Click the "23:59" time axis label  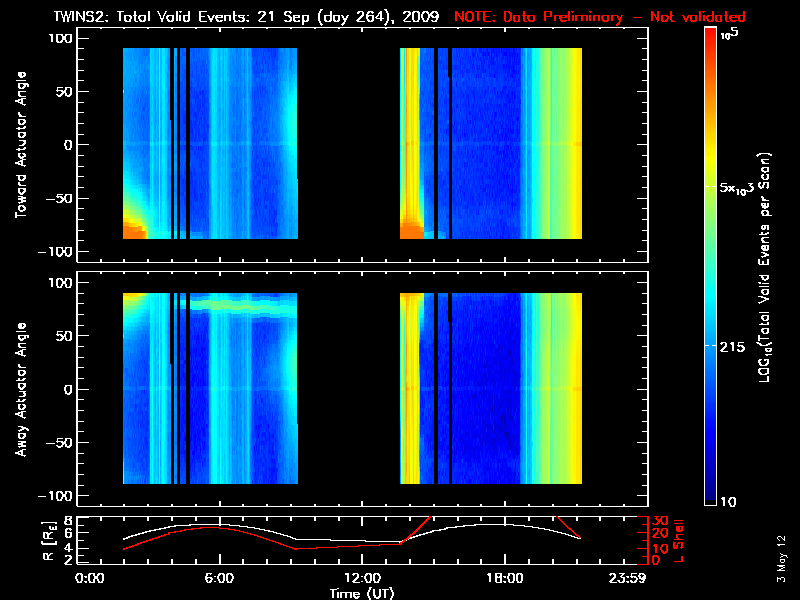click(628, 578)
